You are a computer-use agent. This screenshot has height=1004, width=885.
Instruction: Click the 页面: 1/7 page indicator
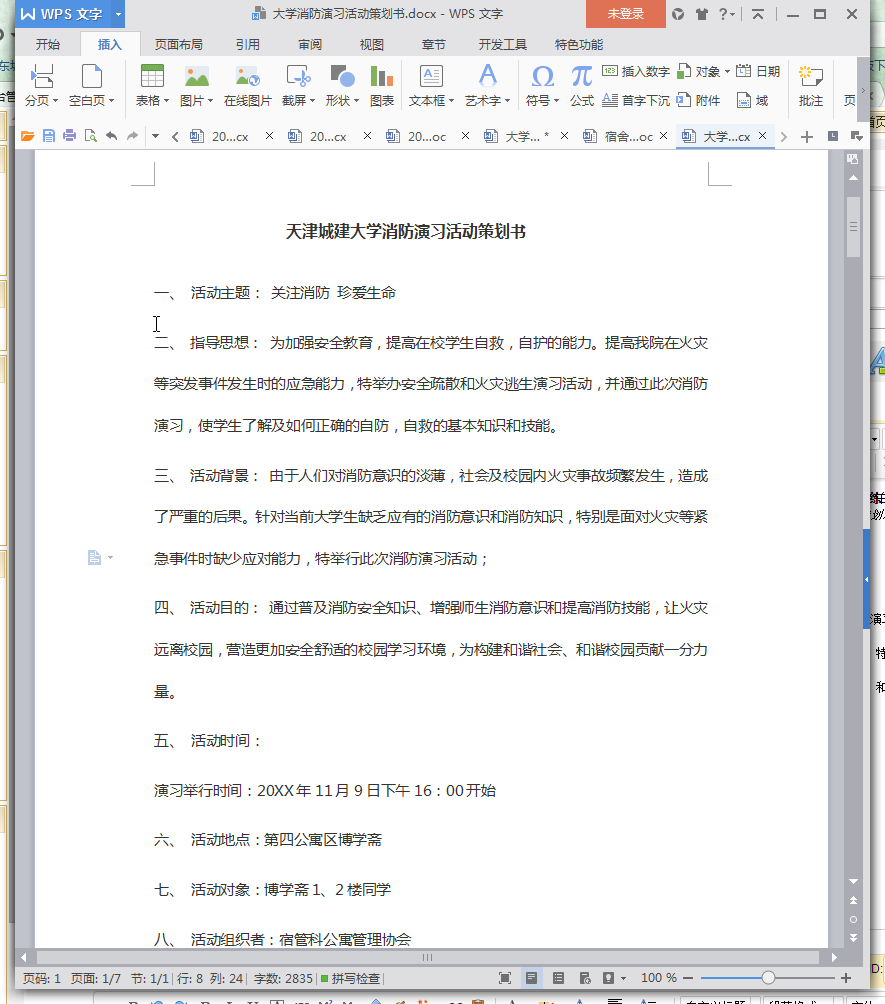point(95,978)
